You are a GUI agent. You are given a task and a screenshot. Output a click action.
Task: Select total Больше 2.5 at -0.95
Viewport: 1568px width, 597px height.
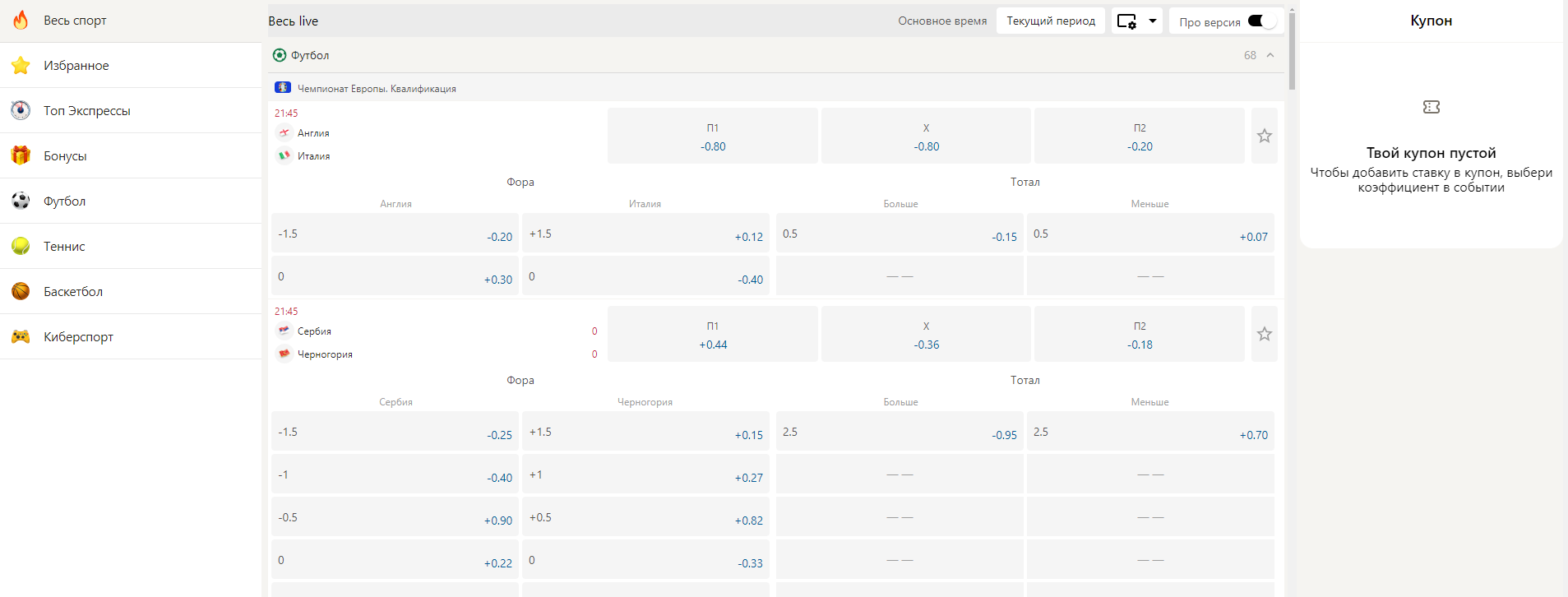click(900, 431)
